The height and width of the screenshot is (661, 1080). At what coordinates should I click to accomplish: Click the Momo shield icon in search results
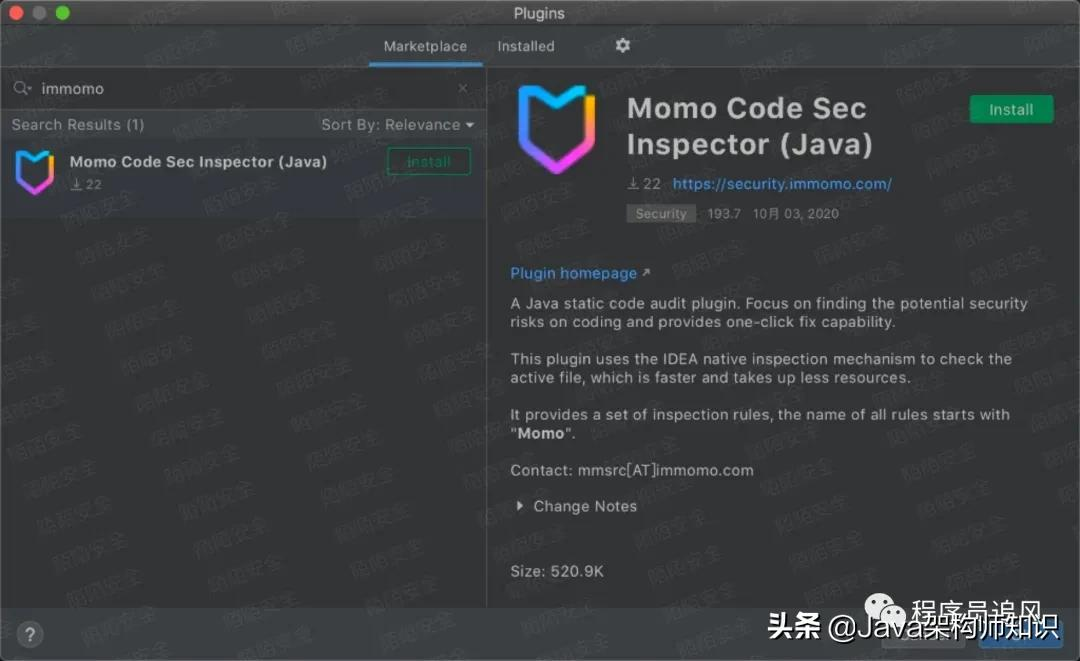[34, 172]
